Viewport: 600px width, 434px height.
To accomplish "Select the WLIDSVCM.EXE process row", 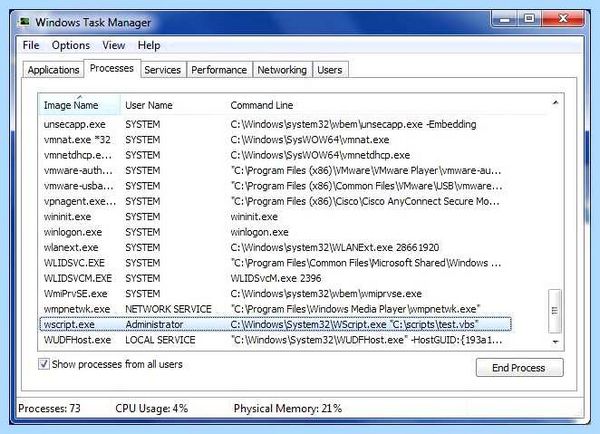I will point(275,278).
